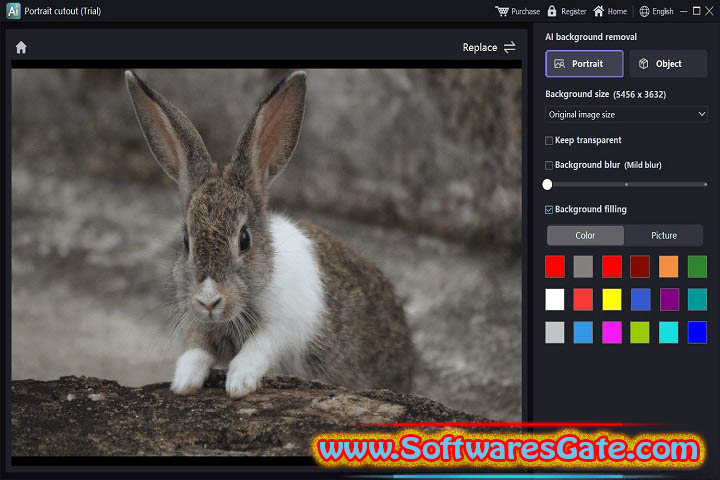The image size is (720, 480).
Task: Click the AI background removal heading
Action: pyautogui.click(x=591, y=37)
